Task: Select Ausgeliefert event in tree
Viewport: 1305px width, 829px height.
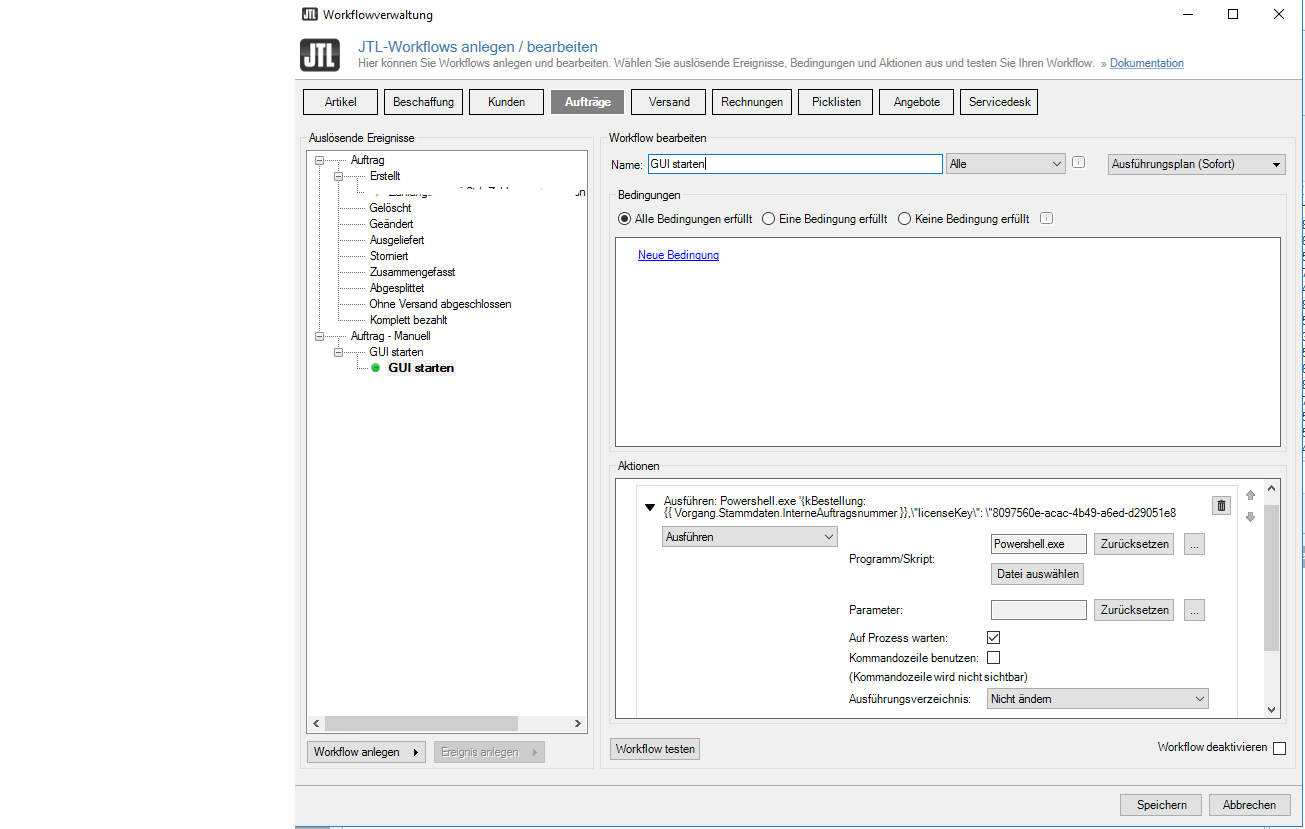Action: (x=397, y=240)
